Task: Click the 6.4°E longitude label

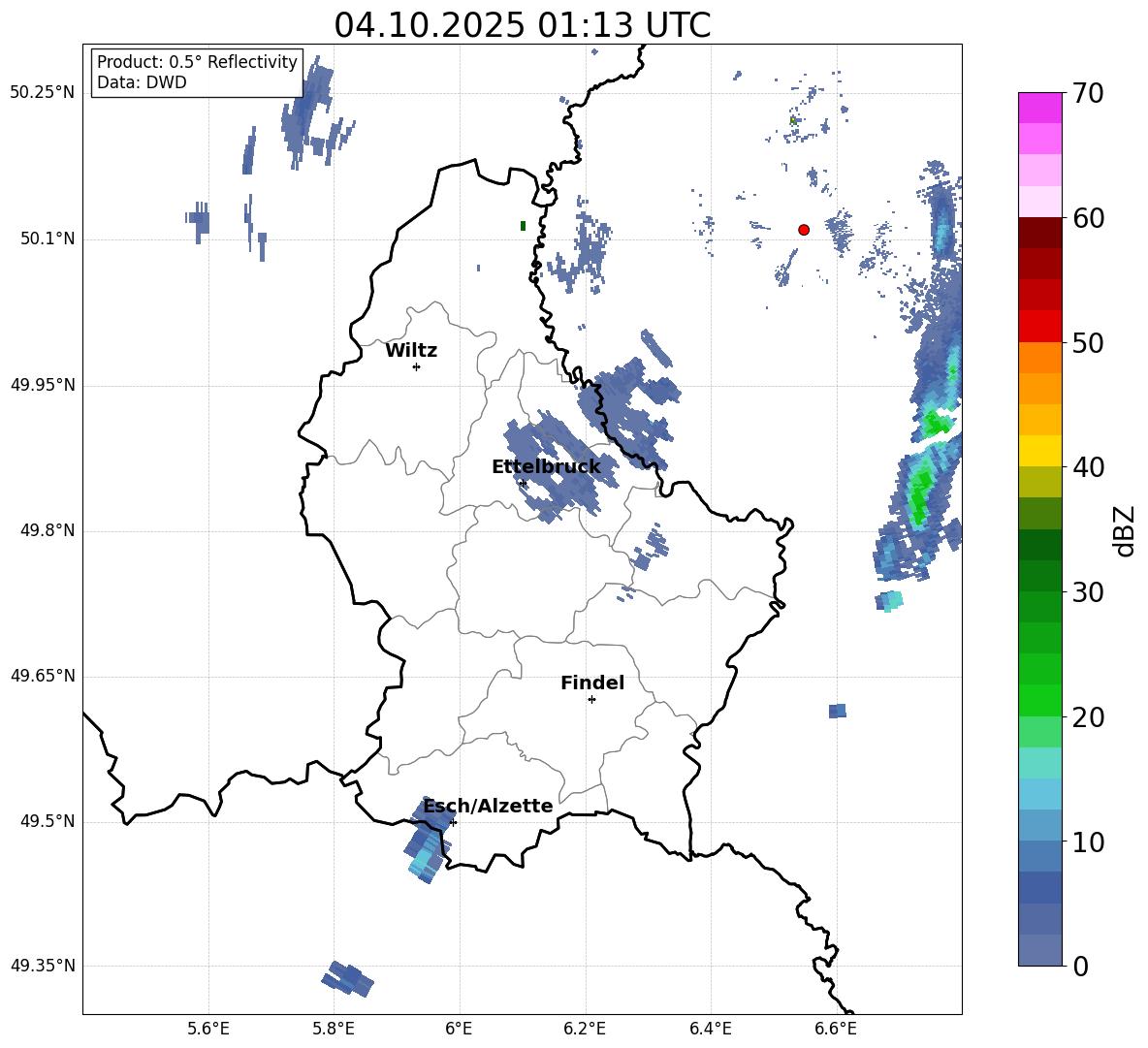Action: tap(710, 1029)
